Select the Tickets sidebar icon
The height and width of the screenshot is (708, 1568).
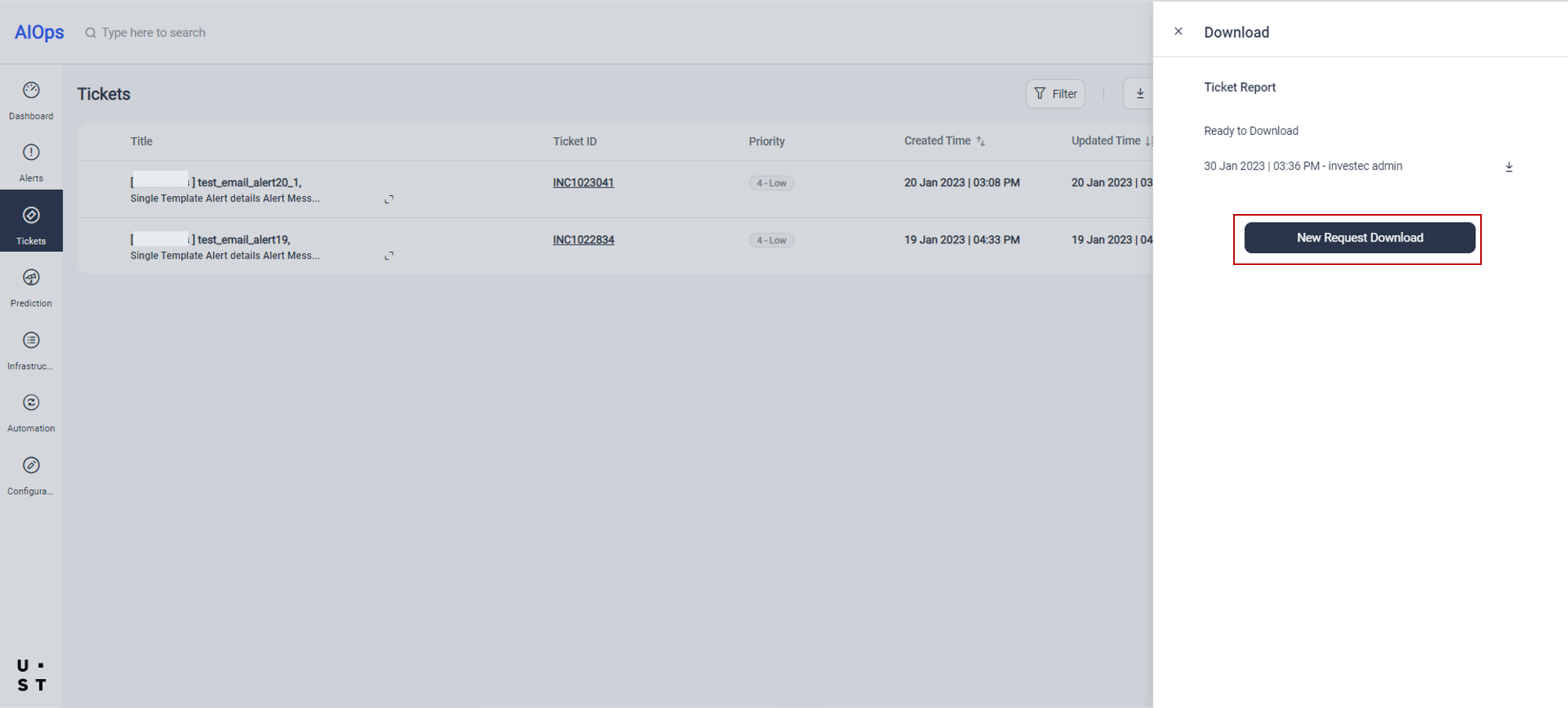31,216
